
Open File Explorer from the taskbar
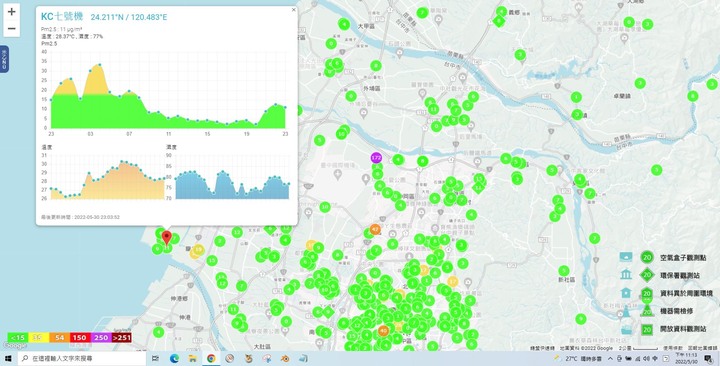[x=193, y=359]
